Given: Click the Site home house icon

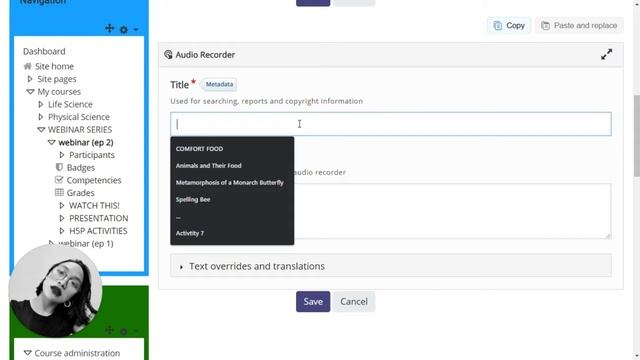Looking at the screenshot, I should (x=27, y=66).
